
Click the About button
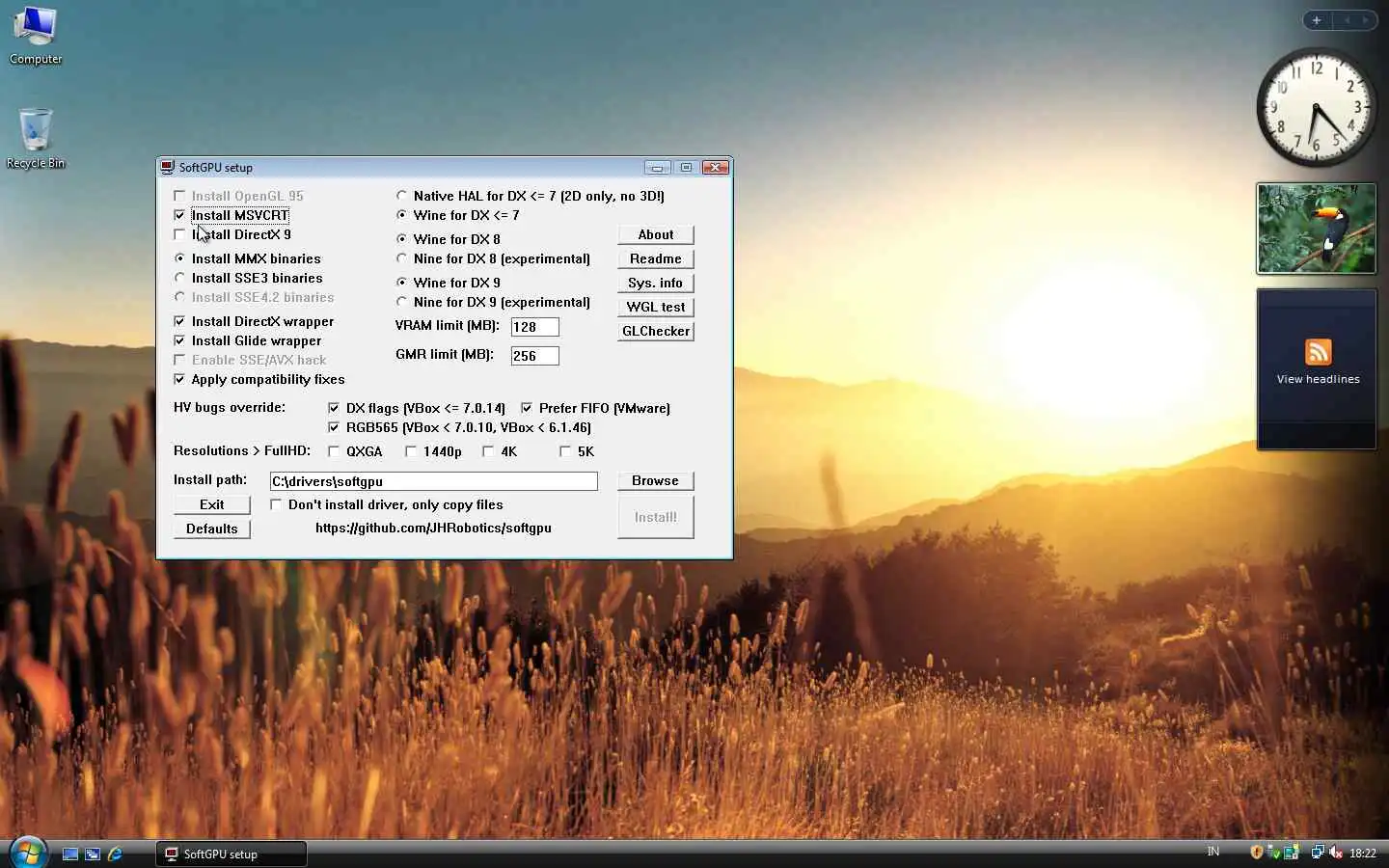pos(656,234)
